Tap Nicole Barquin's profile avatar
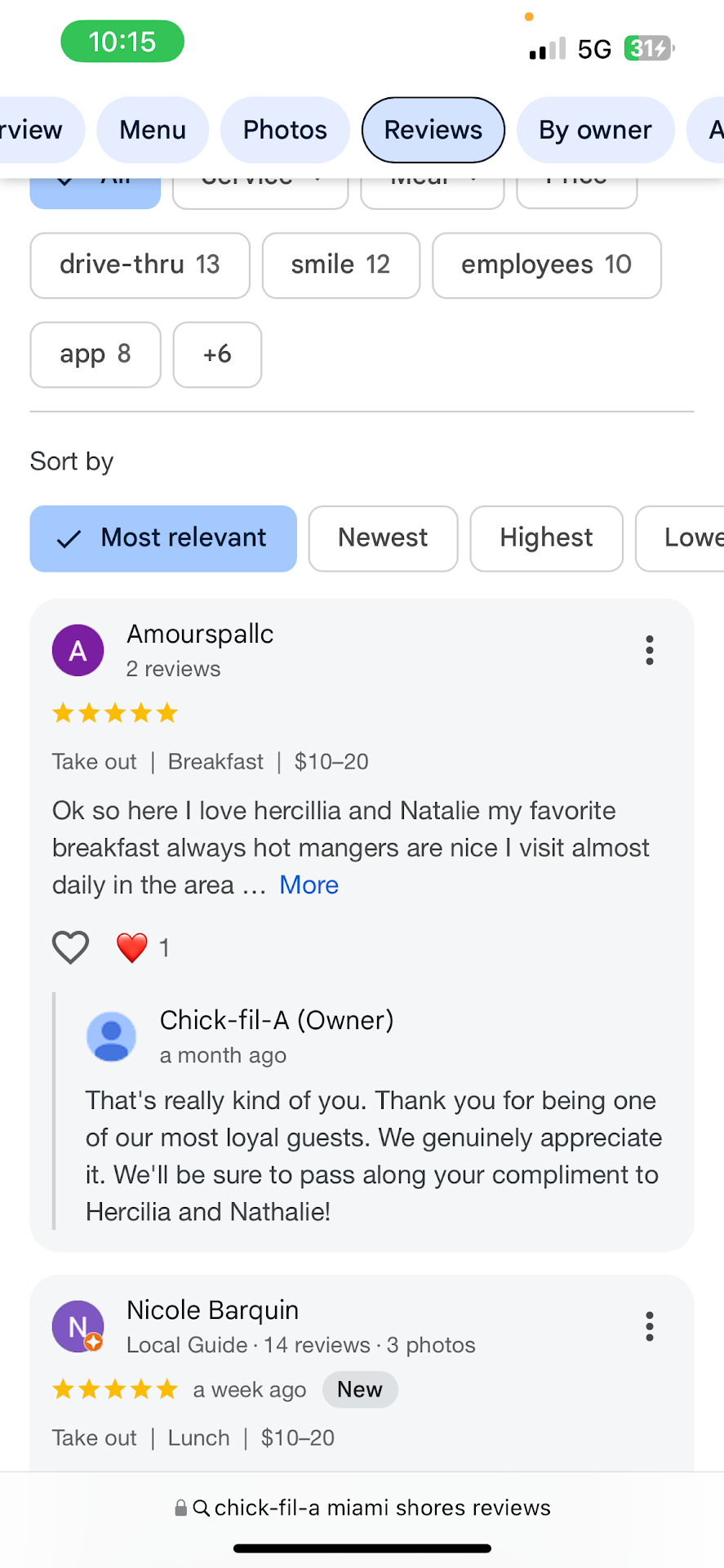724x1568 pixels. (x=78, y=1326)
